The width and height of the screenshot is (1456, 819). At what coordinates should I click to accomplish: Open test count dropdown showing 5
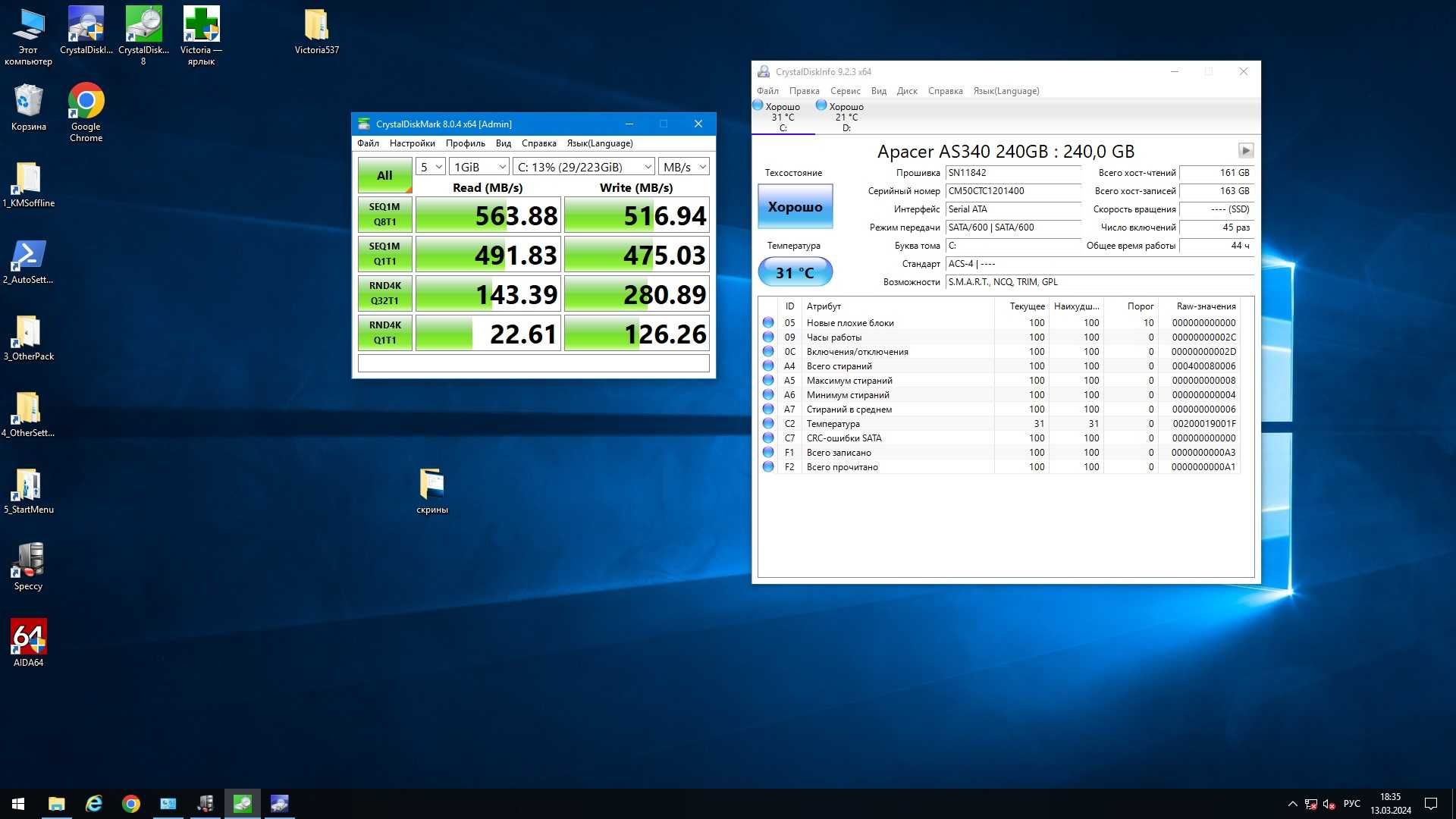pos(430,167)
